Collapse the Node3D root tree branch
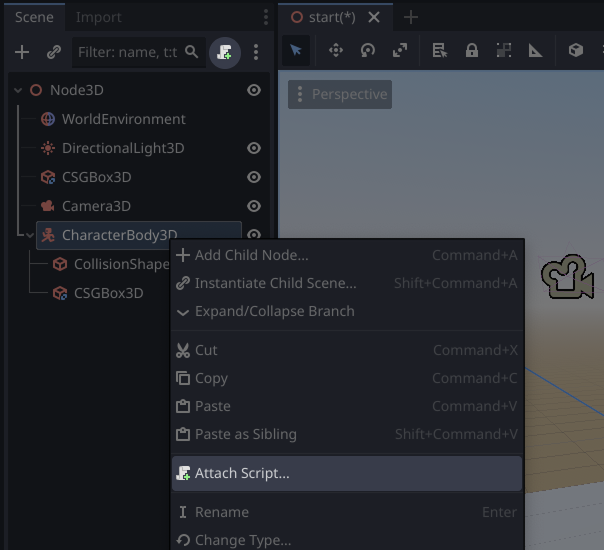 click(18, 90)
